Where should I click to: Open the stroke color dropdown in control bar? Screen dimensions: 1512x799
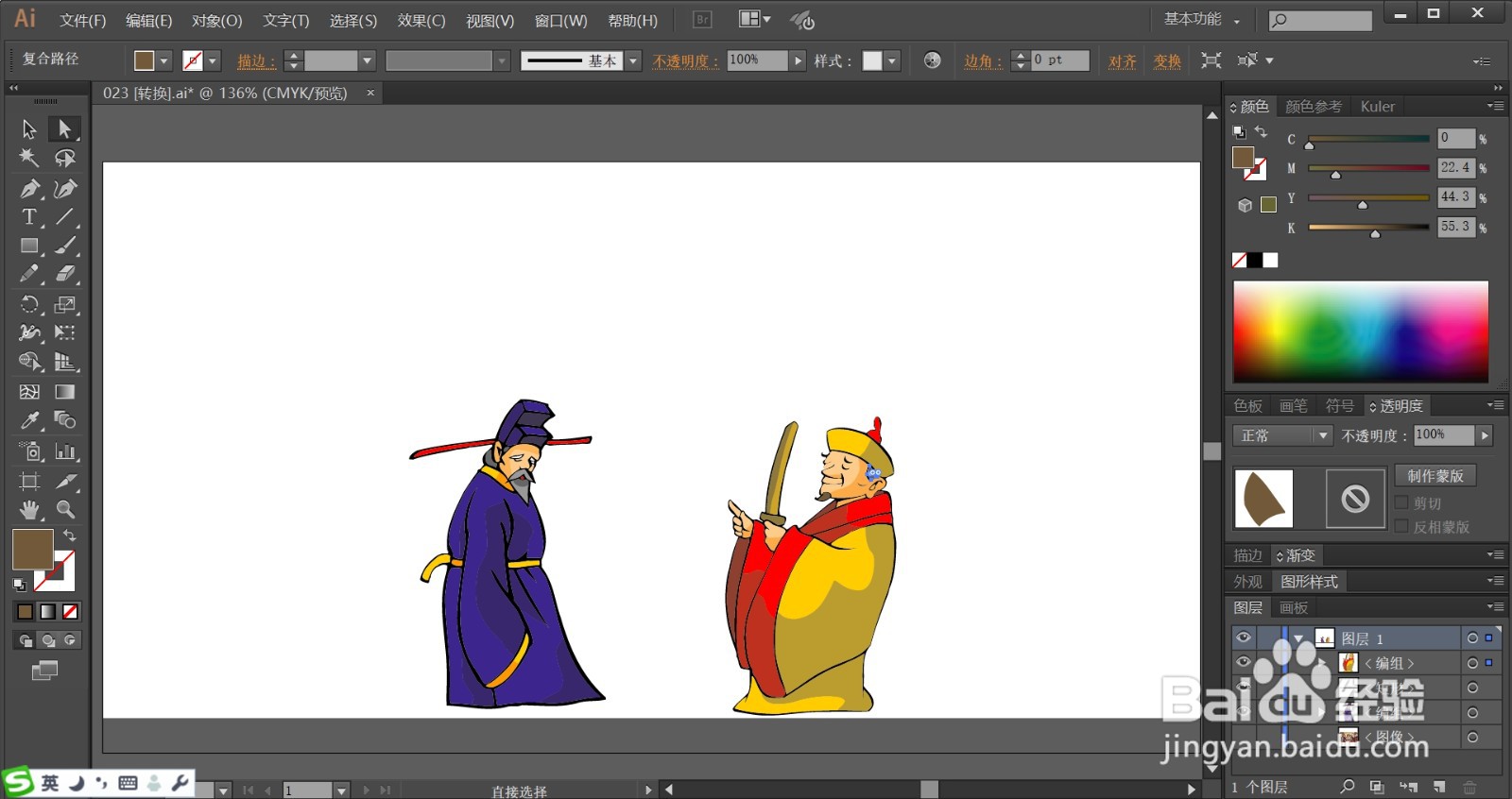[213, 60]
